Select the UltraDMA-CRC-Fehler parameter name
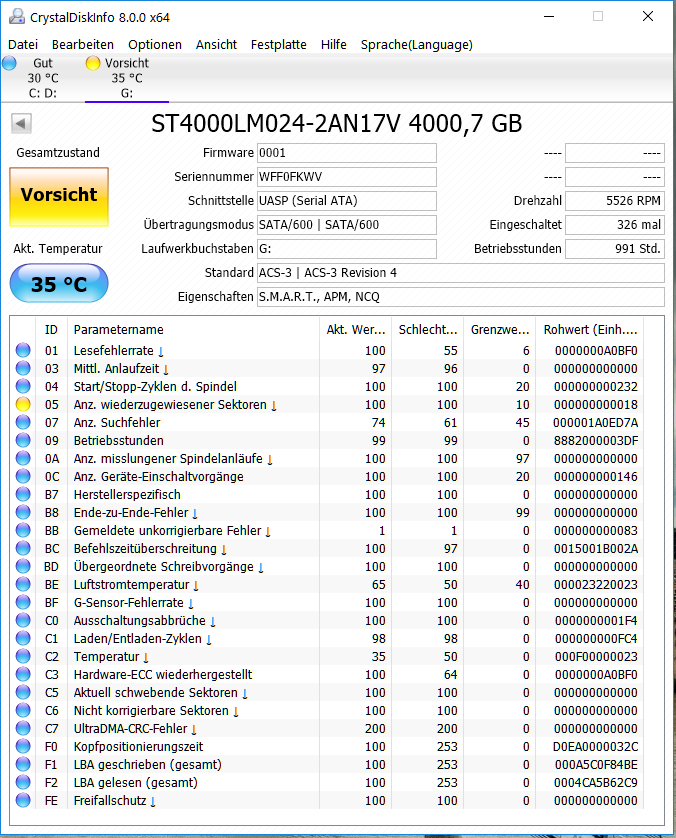 click(x=135, y=728)
